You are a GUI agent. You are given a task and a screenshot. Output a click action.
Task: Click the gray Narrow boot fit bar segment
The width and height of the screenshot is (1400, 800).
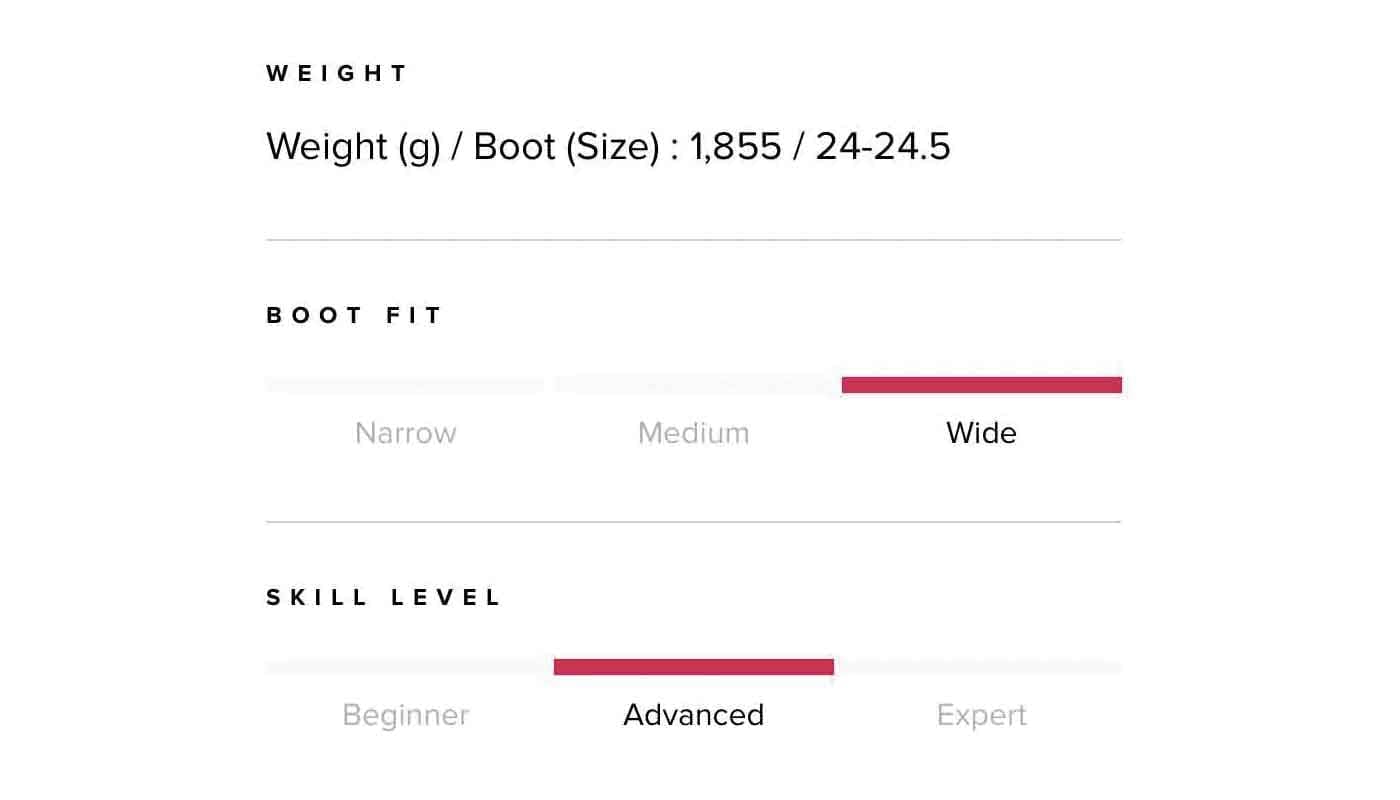(x=405, y=385)
